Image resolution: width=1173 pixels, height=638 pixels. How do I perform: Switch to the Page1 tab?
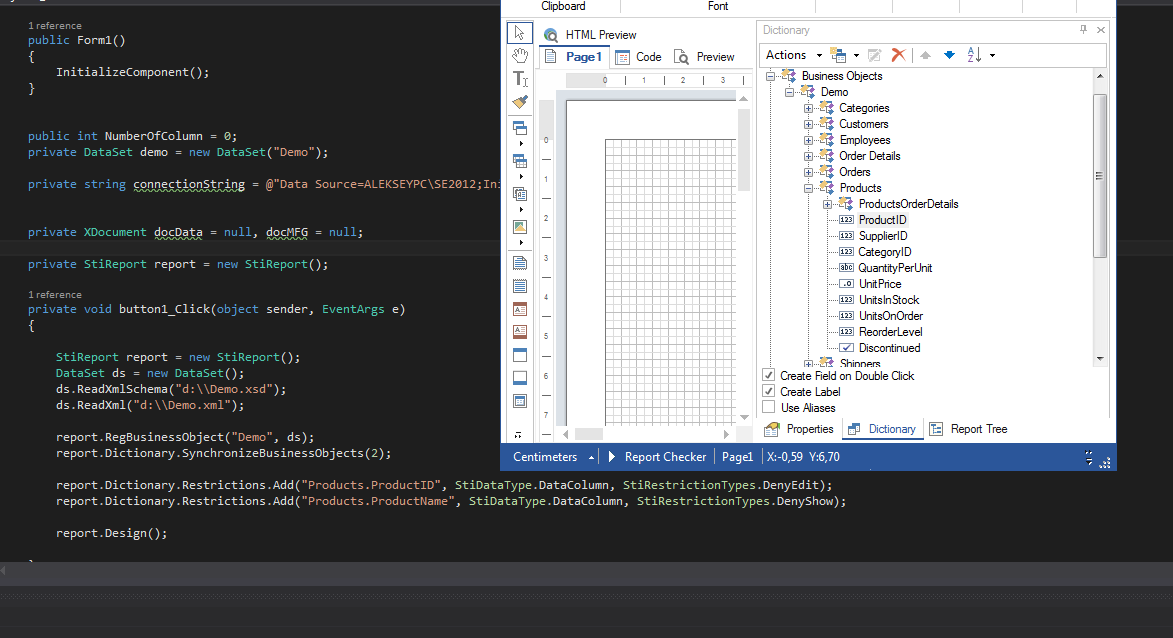[x=574, y=57]
